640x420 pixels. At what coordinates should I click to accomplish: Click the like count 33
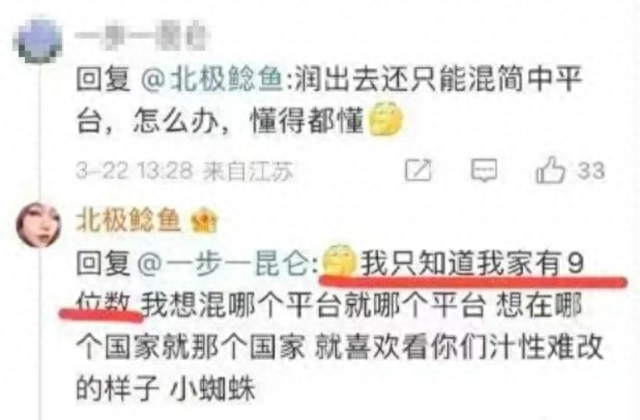pos(591,170)
